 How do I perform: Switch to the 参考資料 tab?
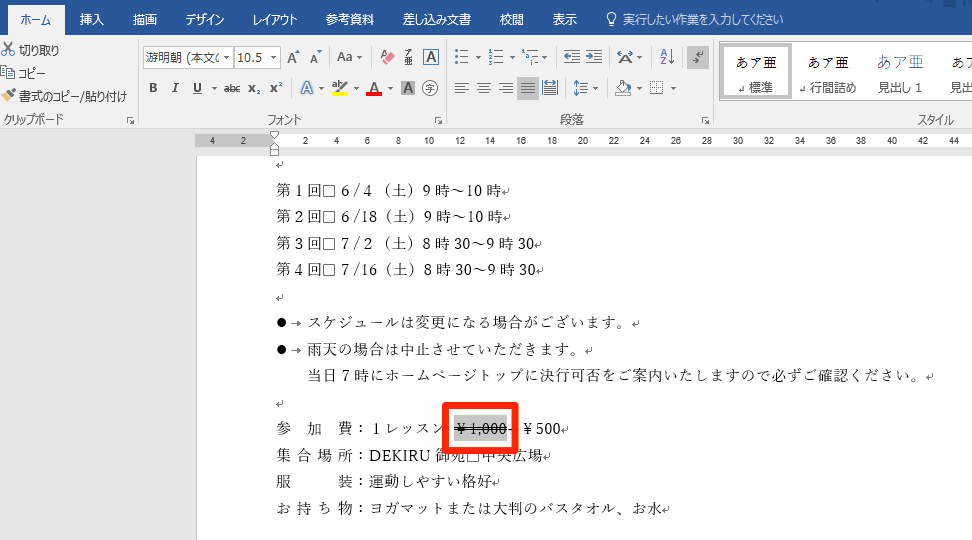click(350, 20)
